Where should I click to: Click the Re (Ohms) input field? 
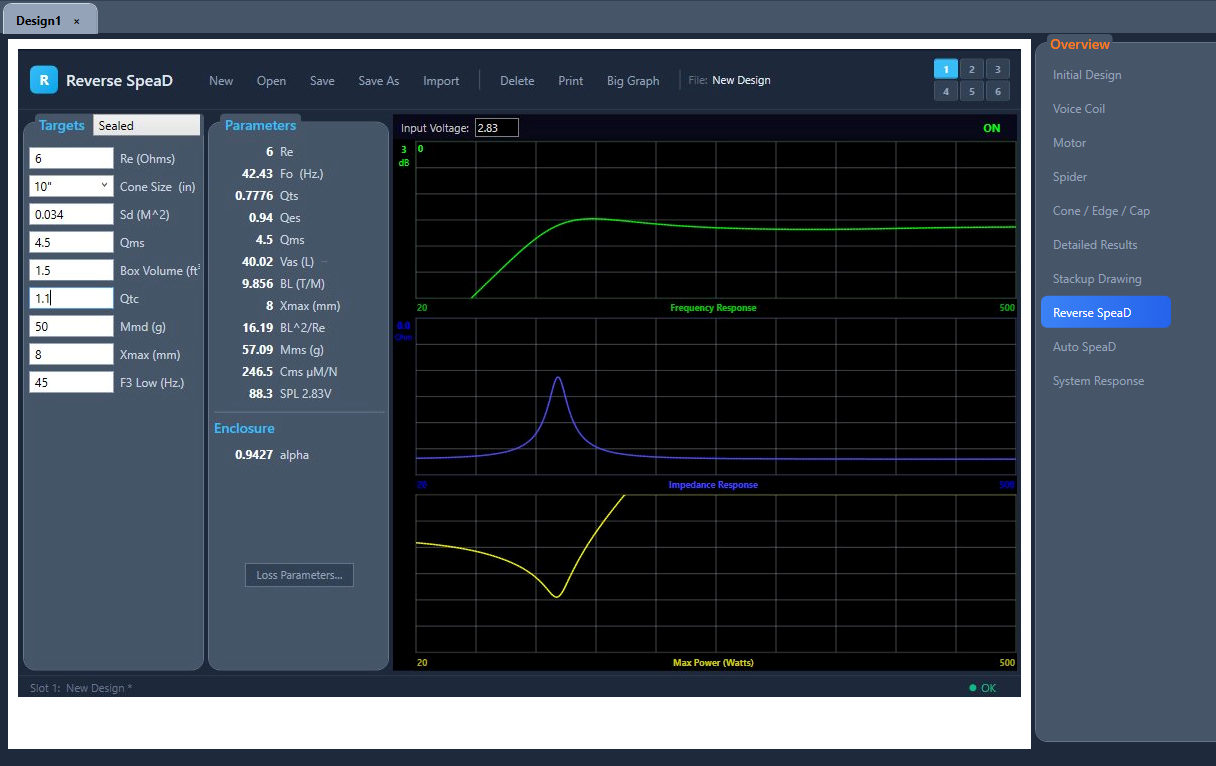(71, 158)
